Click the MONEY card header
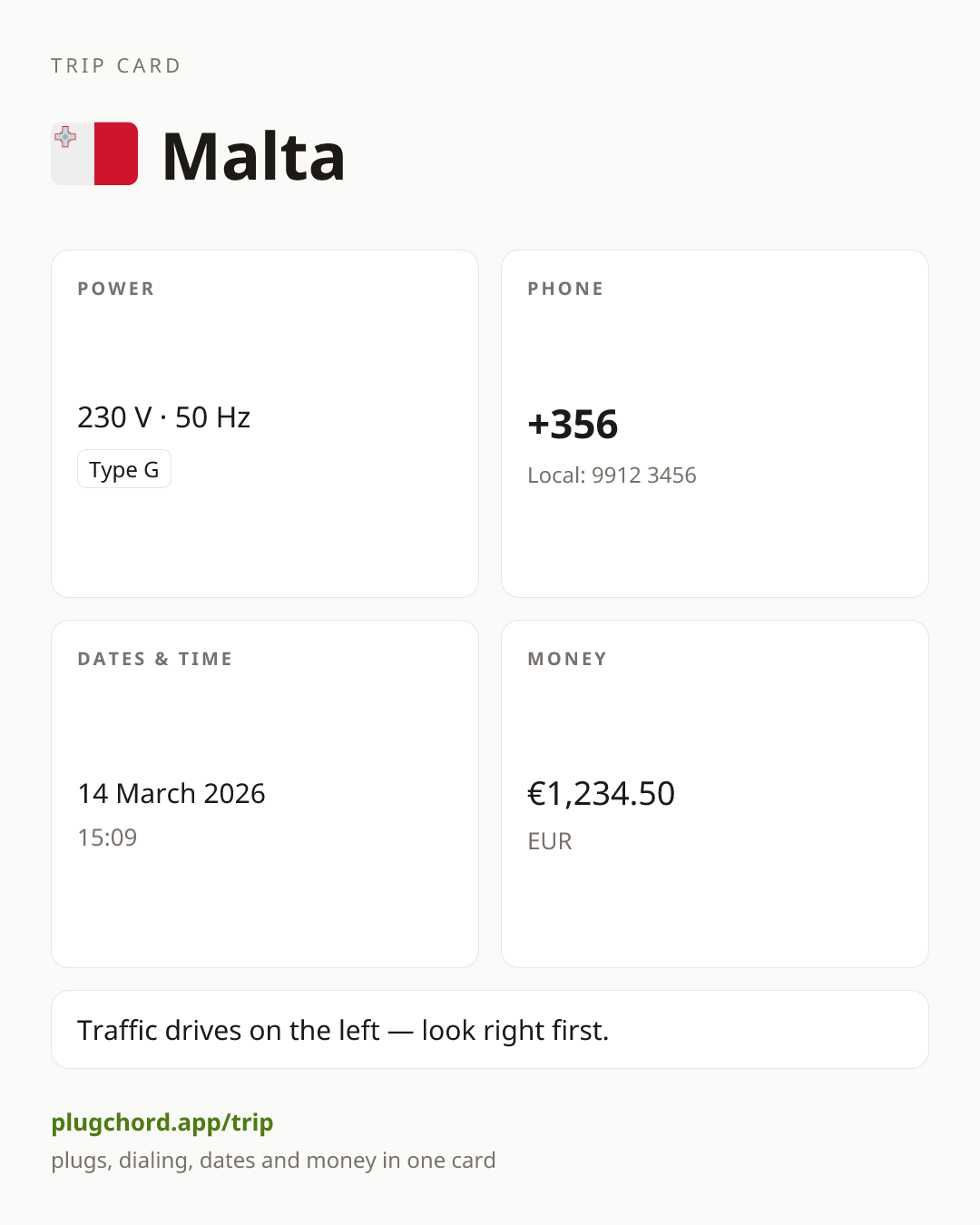The width and height of the screenshot is (980, 1225). point(567,659)
